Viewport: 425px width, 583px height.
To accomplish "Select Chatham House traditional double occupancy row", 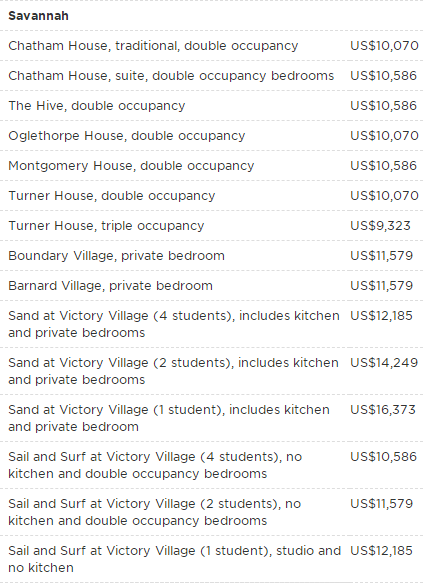I will pyautogui.click(x=212, y=46).
